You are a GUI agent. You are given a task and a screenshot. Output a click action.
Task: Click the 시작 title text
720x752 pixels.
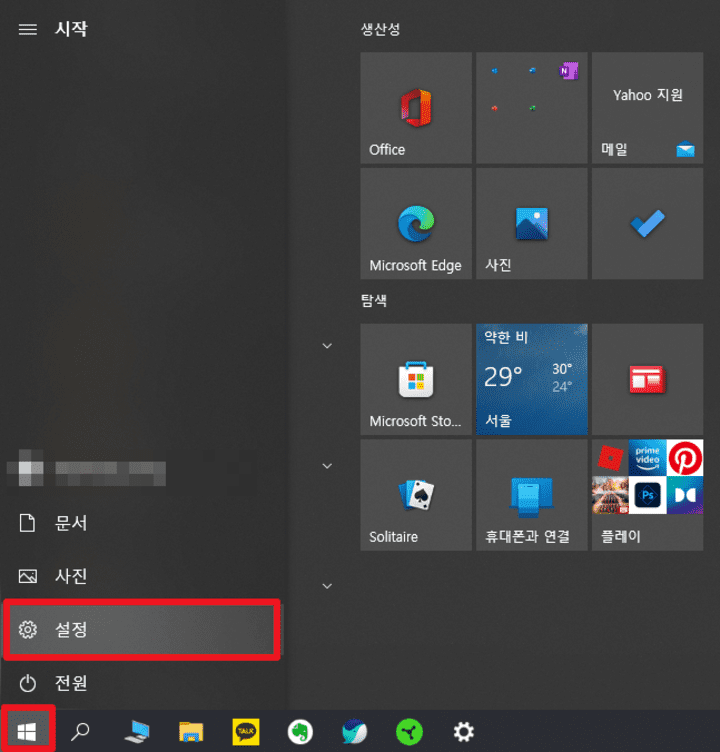(x=71, y=29)
